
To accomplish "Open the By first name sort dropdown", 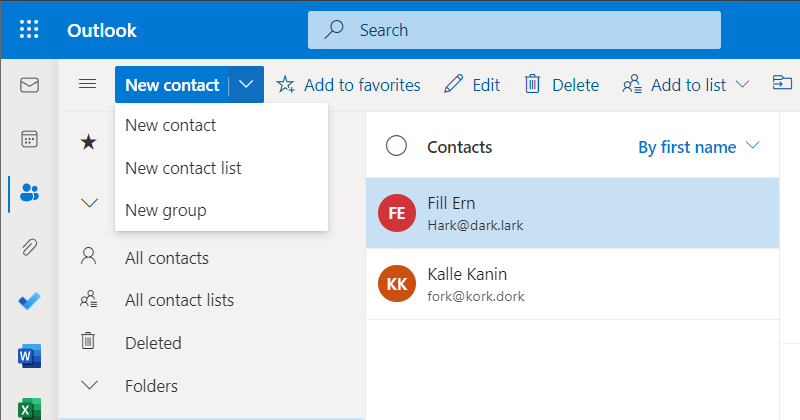I will [698, 147].
